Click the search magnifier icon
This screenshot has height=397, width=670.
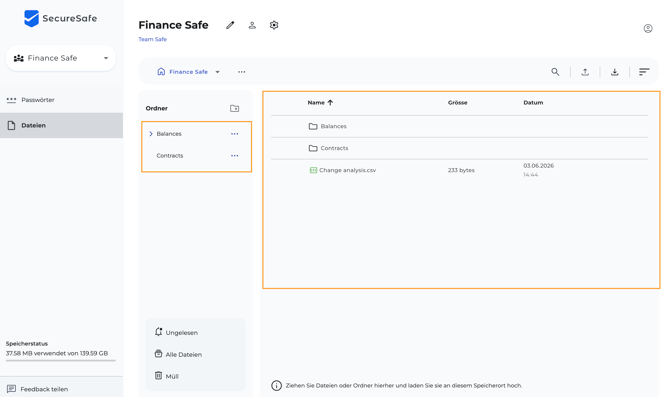pyautogui.click(x=555, y=72)
